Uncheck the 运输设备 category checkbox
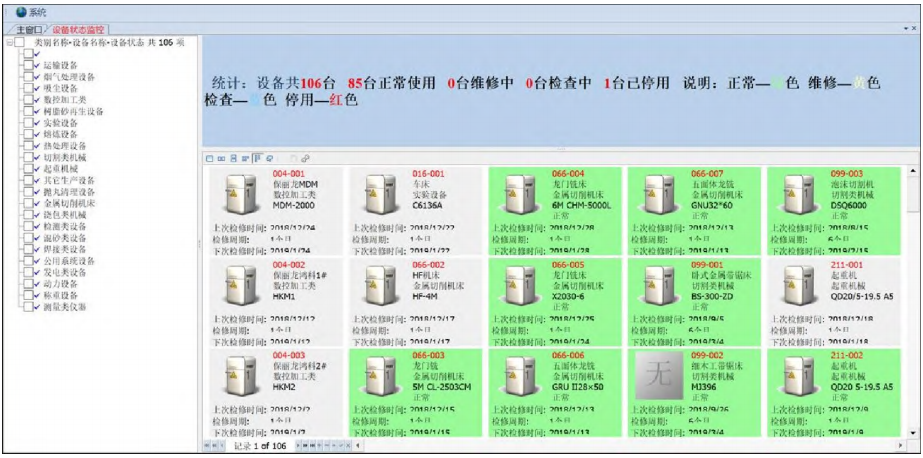The image size is (923, 458). 31,65
